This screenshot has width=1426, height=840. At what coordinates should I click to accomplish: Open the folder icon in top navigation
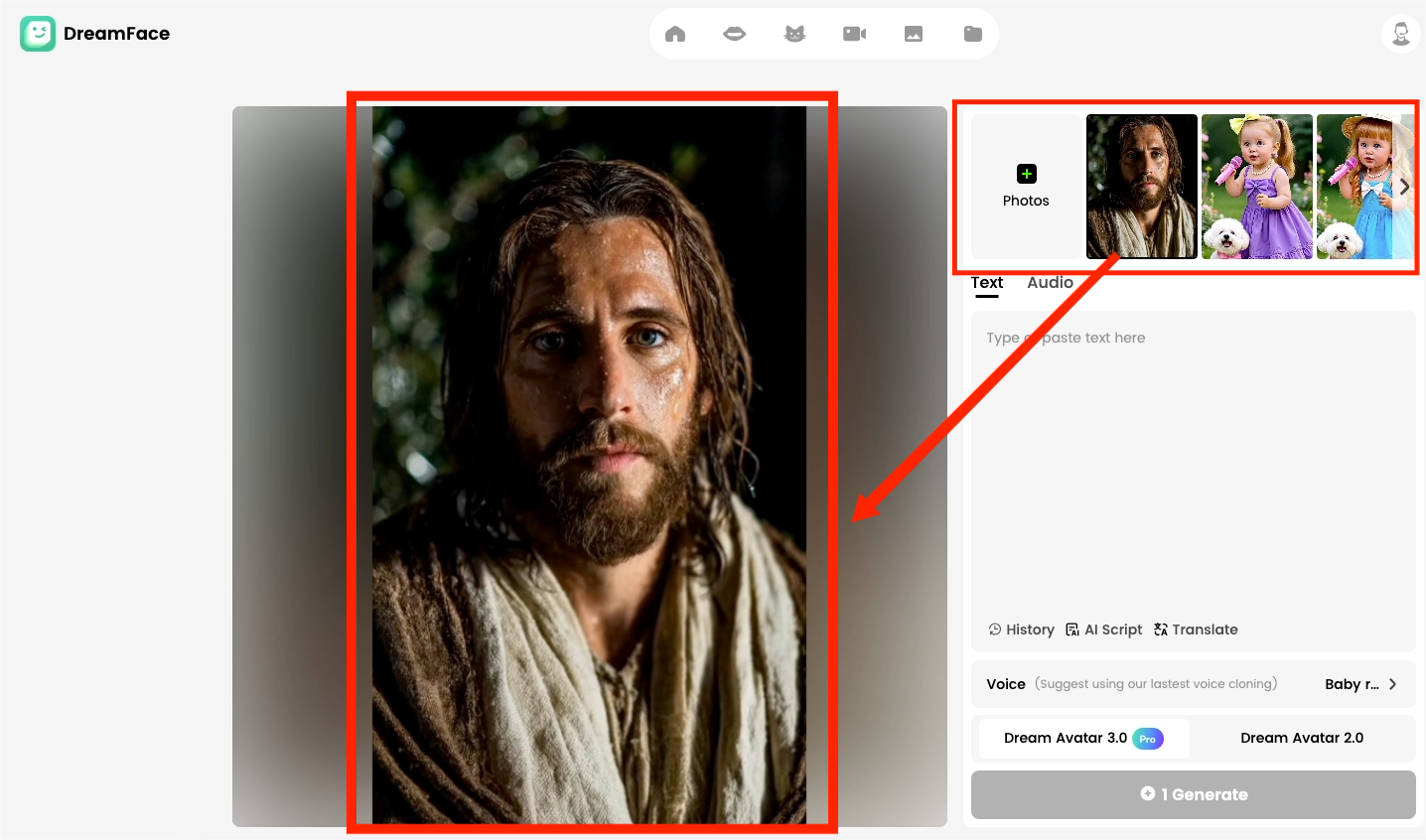pyautogui.click(x=973, y=34)
